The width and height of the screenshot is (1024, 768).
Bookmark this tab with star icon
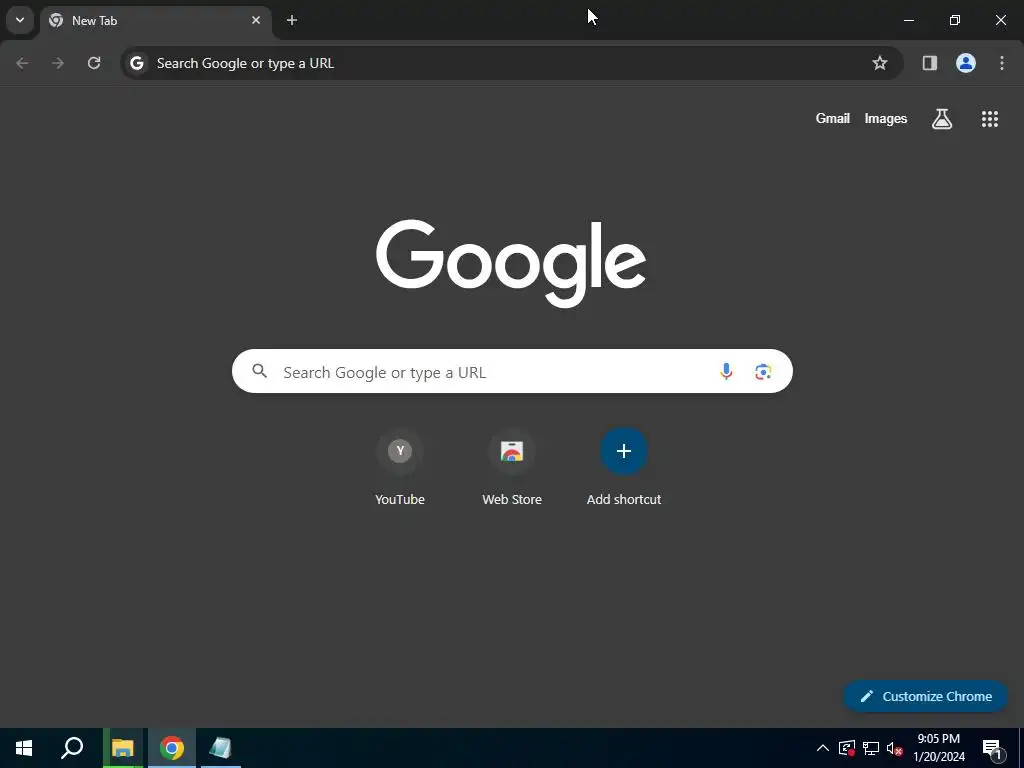coord(880,63)
